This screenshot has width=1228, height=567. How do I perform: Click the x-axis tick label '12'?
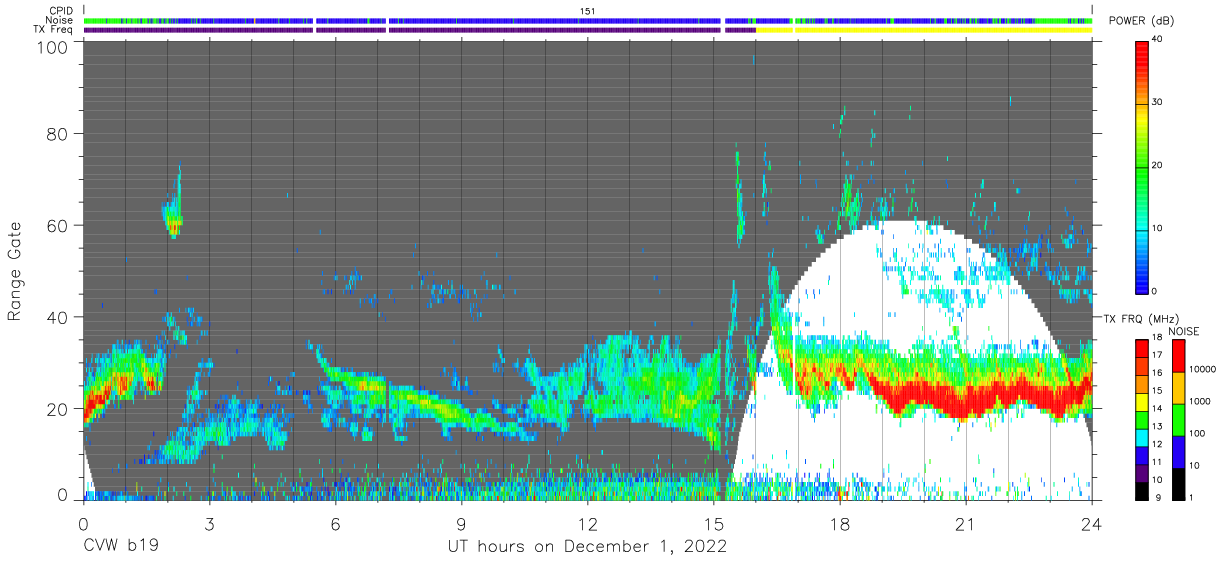[x=587, y=522]
